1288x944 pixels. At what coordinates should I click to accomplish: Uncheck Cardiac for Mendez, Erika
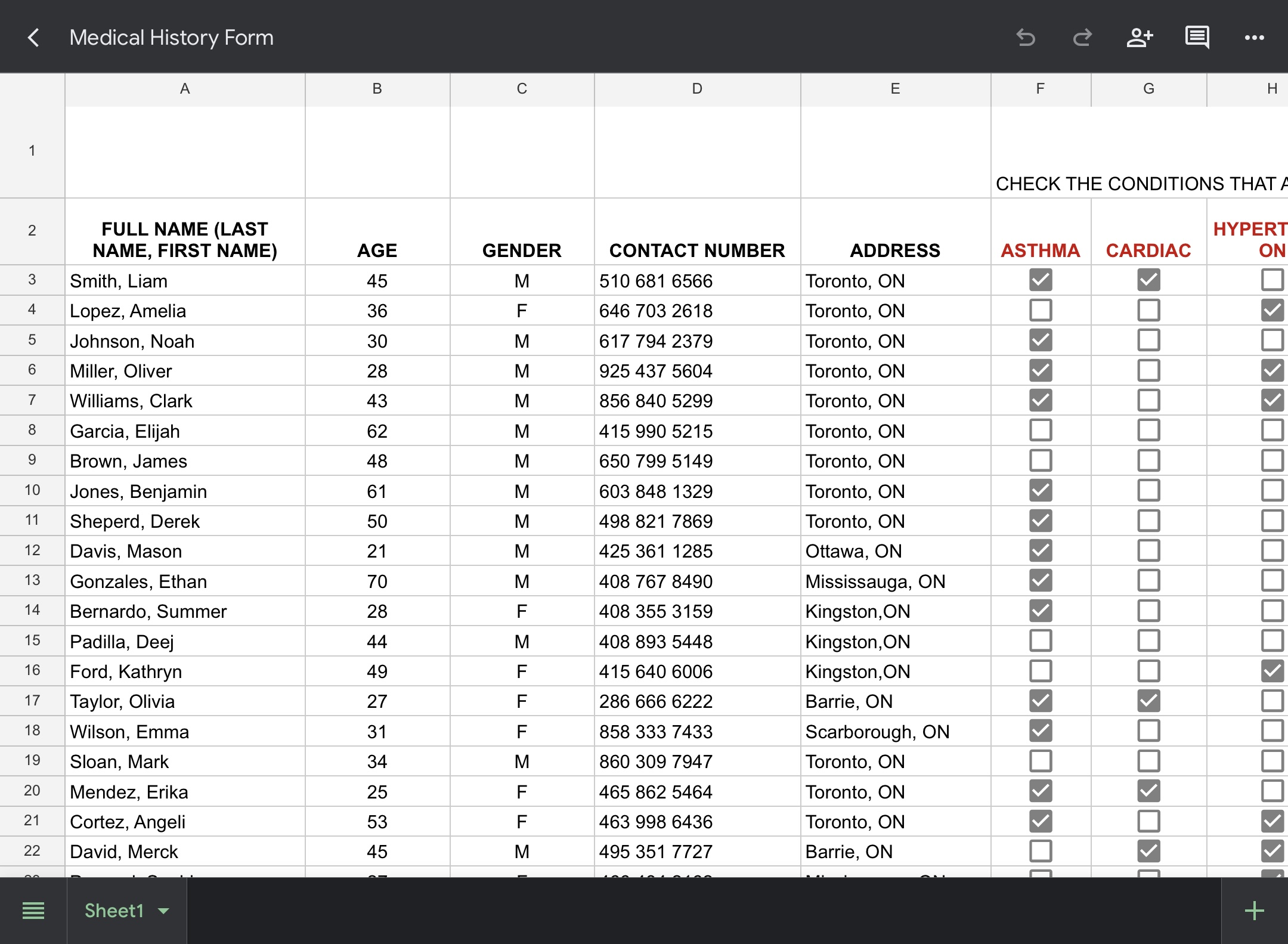1148,791
